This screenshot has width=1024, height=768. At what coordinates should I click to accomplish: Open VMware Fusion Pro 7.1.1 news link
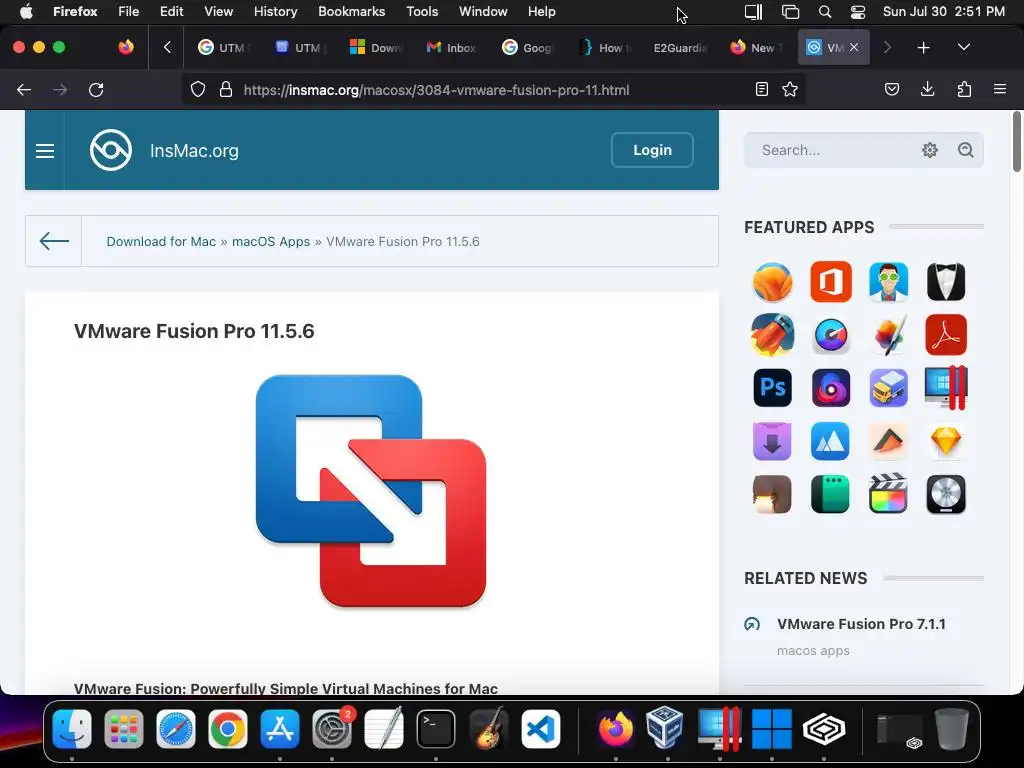pyautogui.click(x=861, y=624)
